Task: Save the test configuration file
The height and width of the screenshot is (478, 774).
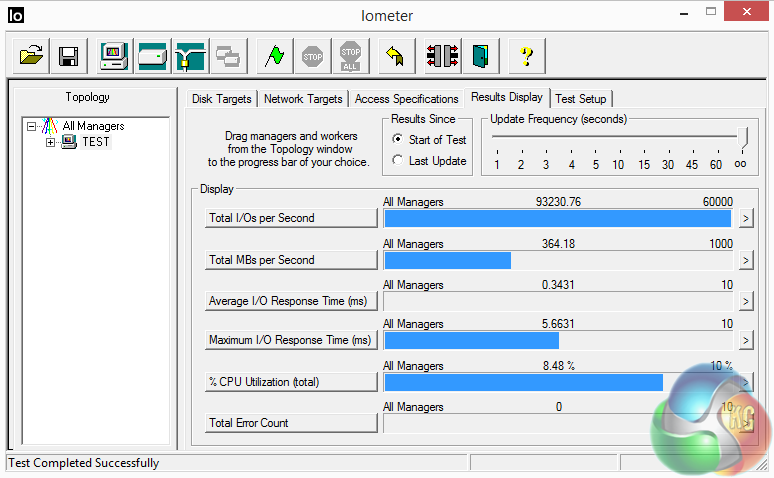Action: (x=69, y=56)
